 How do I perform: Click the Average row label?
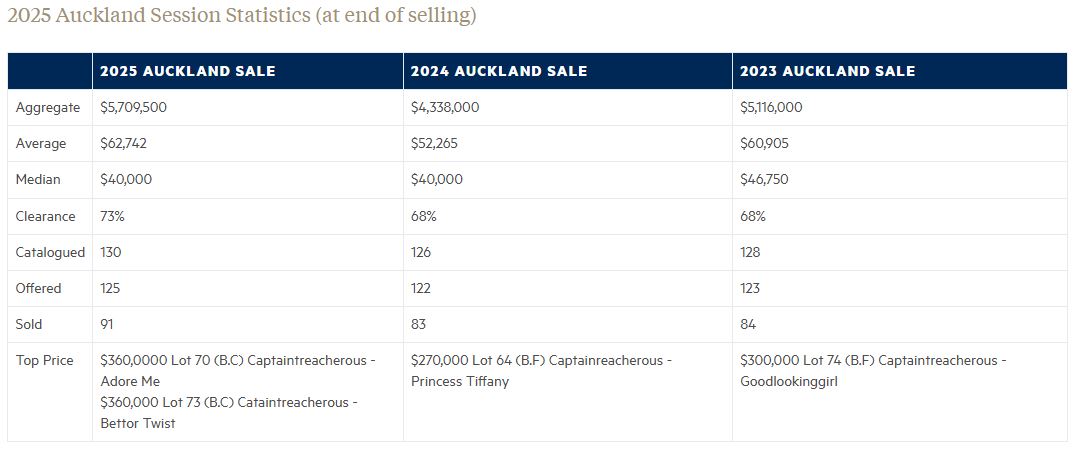click(41, 143)
